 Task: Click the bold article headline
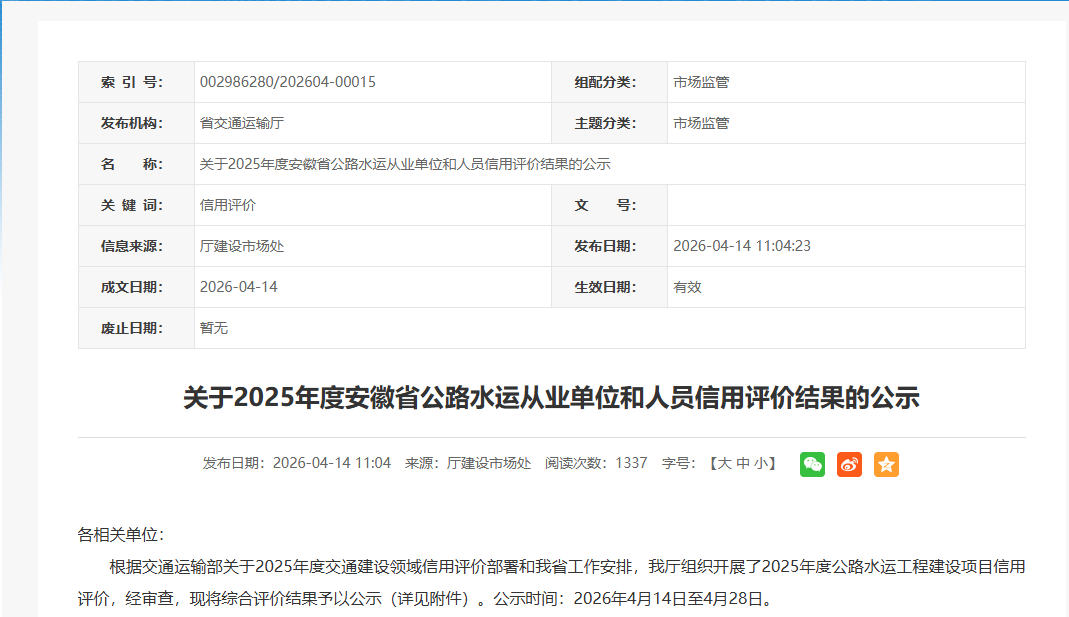click(x=551, y=398)
